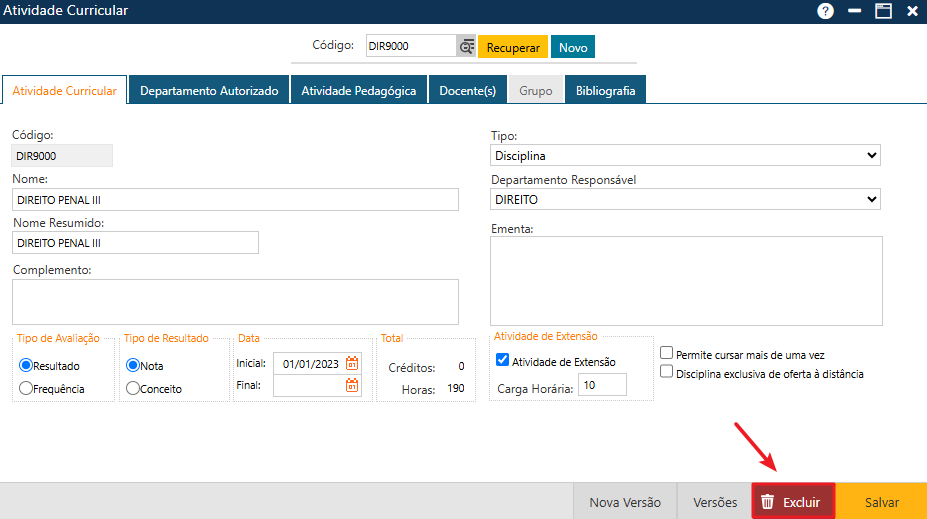Image resolution: width=927 pixels, height=519 pixels.
Task: Click the Recuperar button
Action: 513,47
